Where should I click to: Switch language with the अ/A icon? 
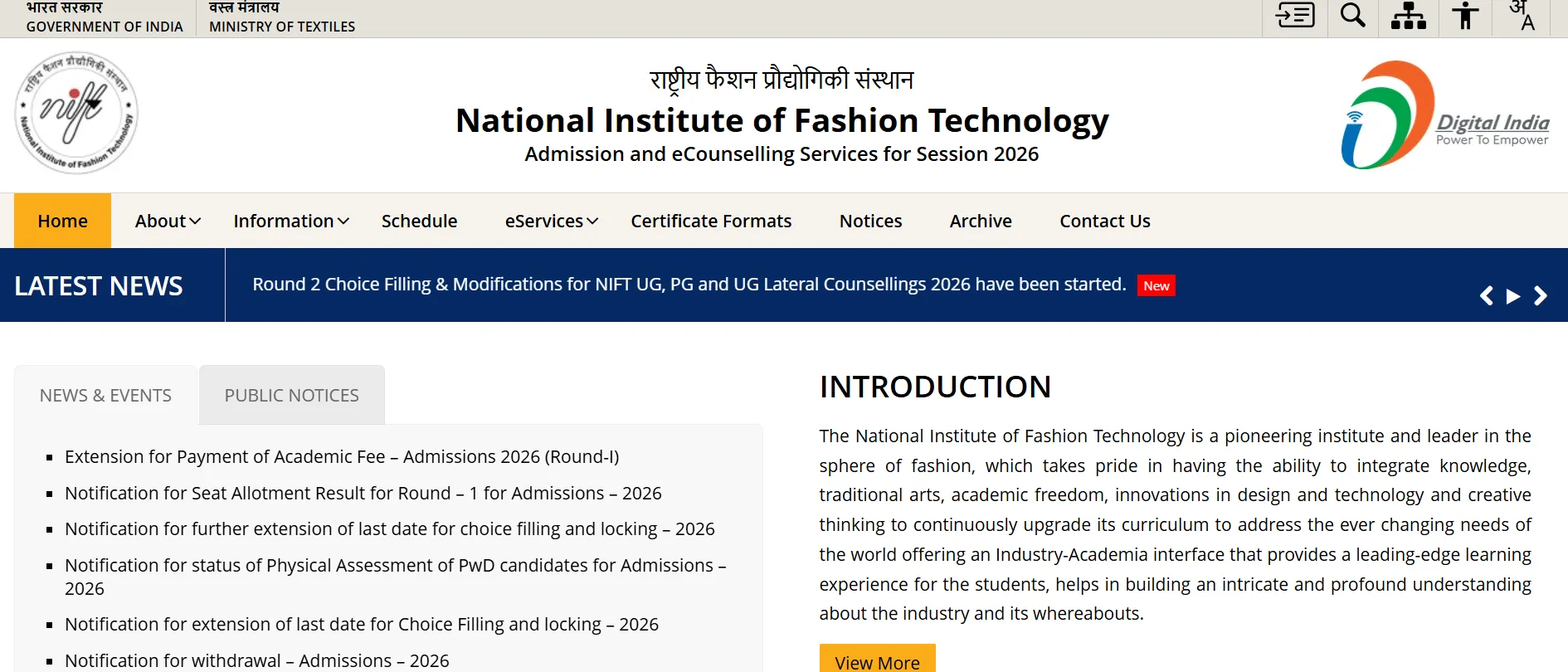coord(1522,16)
